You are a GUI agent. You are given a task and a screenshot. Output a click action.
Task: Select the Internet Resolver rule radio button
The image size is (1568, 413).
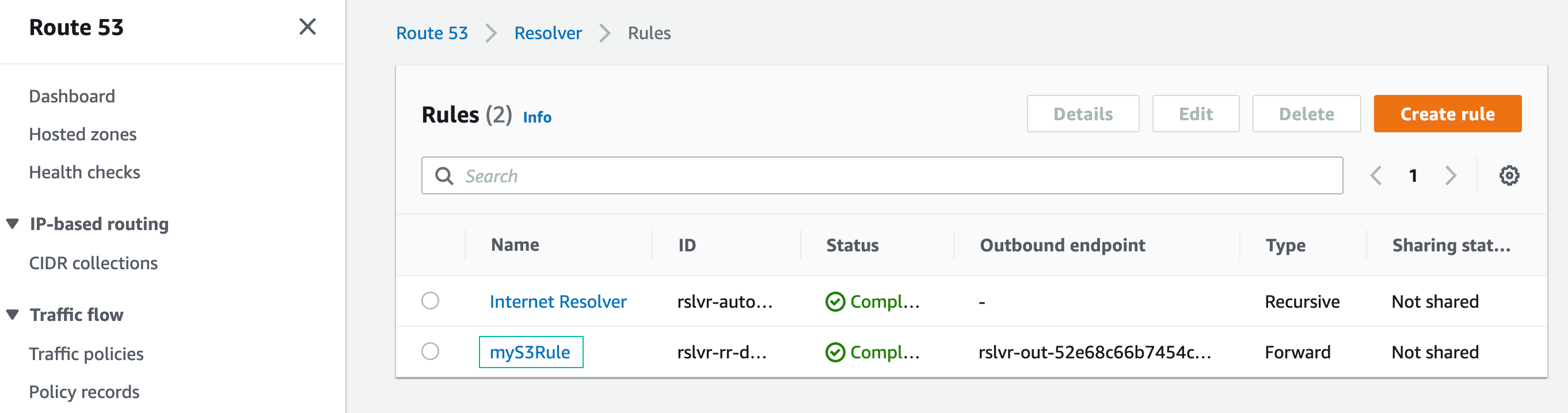click(431, 301)
